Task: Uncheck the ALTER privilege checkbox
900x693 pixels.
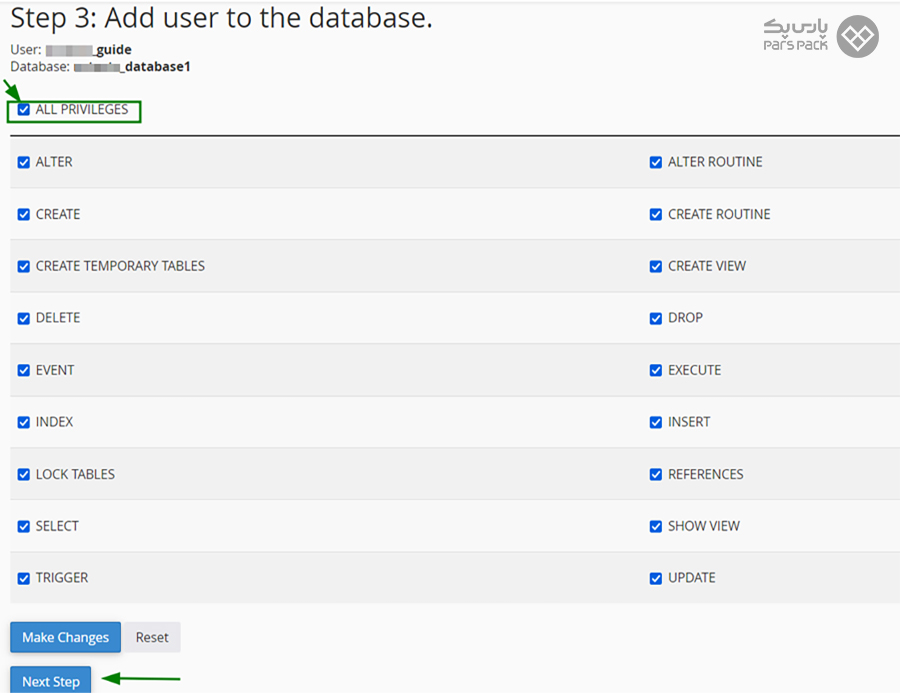Action: (x=24, y=162)
